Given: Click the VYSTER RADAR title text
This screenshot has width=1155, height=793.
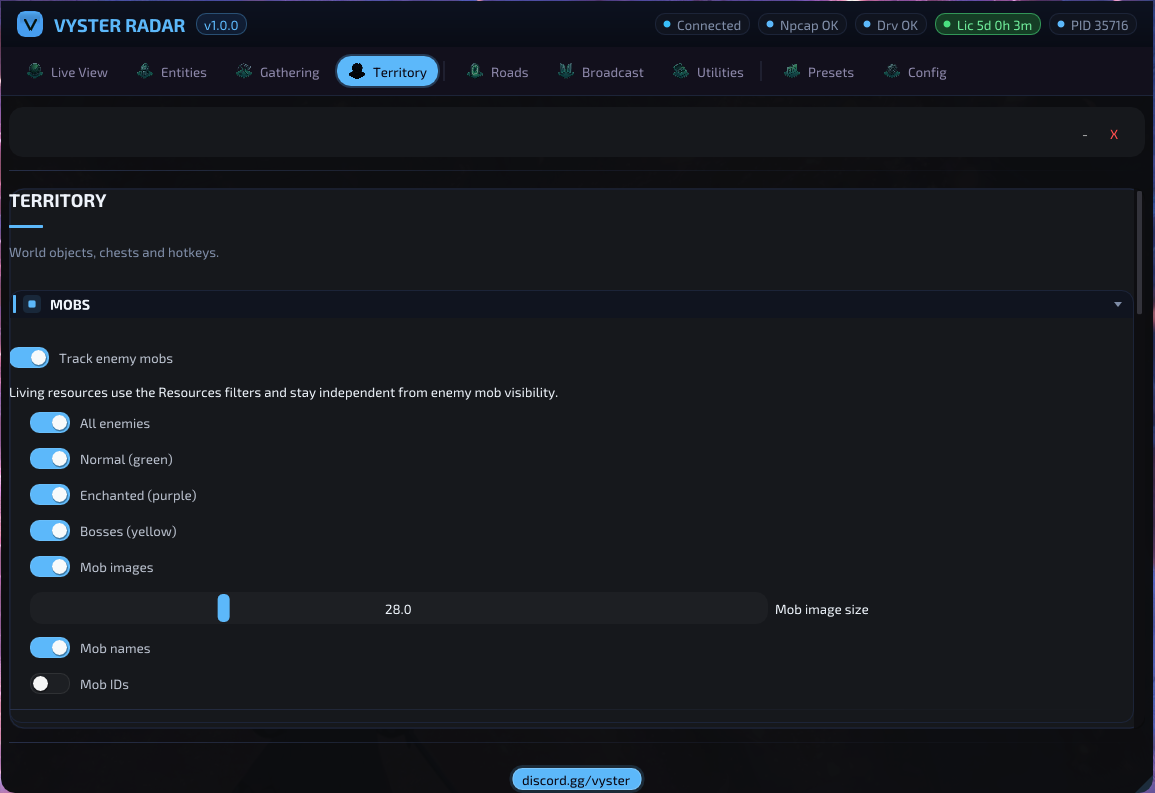Looking at the screenshot, I should 119,25.
